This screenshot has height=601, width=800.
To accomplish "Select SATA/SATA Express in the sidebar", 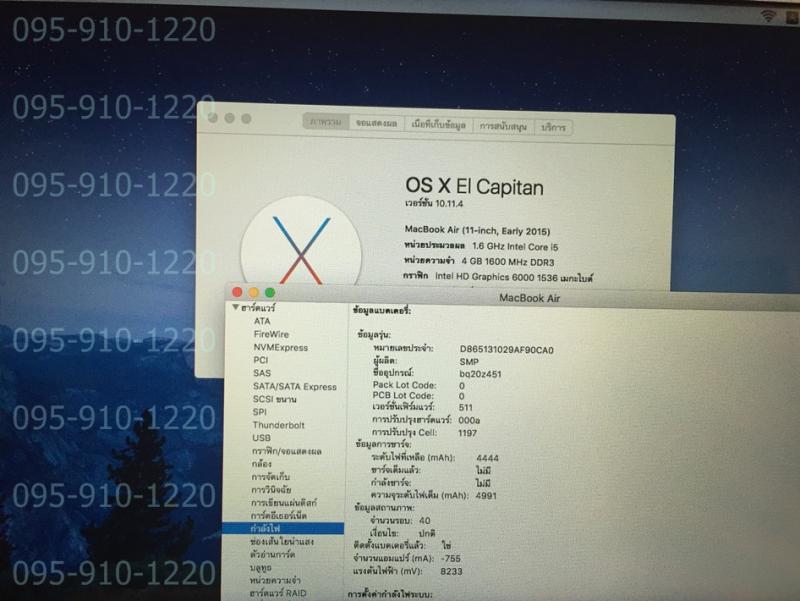I will [x=295, y=386].
